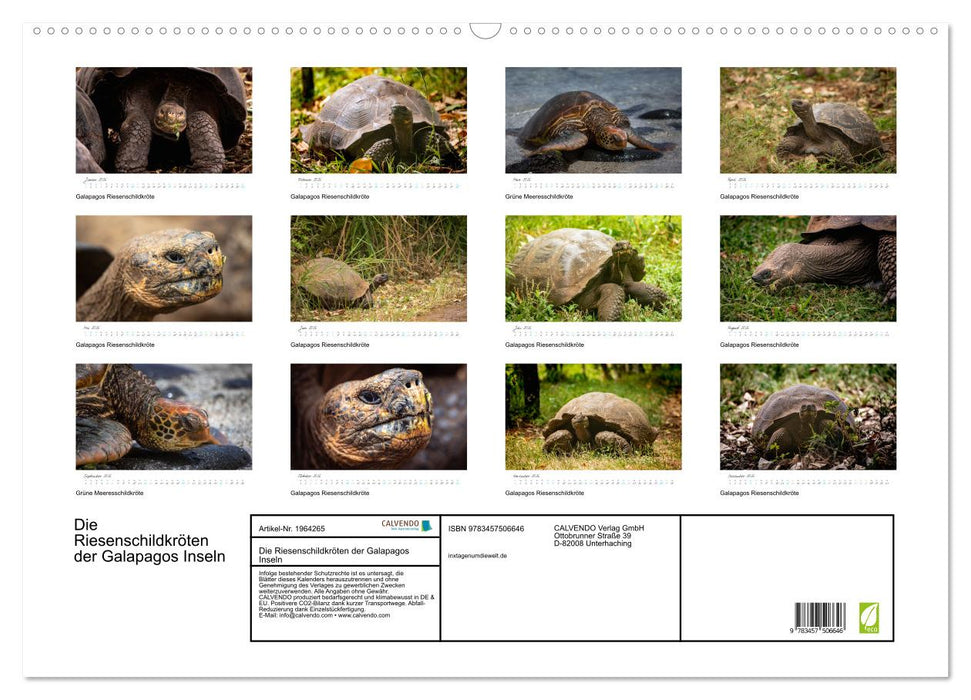Click the teal bookmark icon beside CALVENDO
Image resolution: width=971 pixels, height=700 pixels.
(x=426, y=524)
